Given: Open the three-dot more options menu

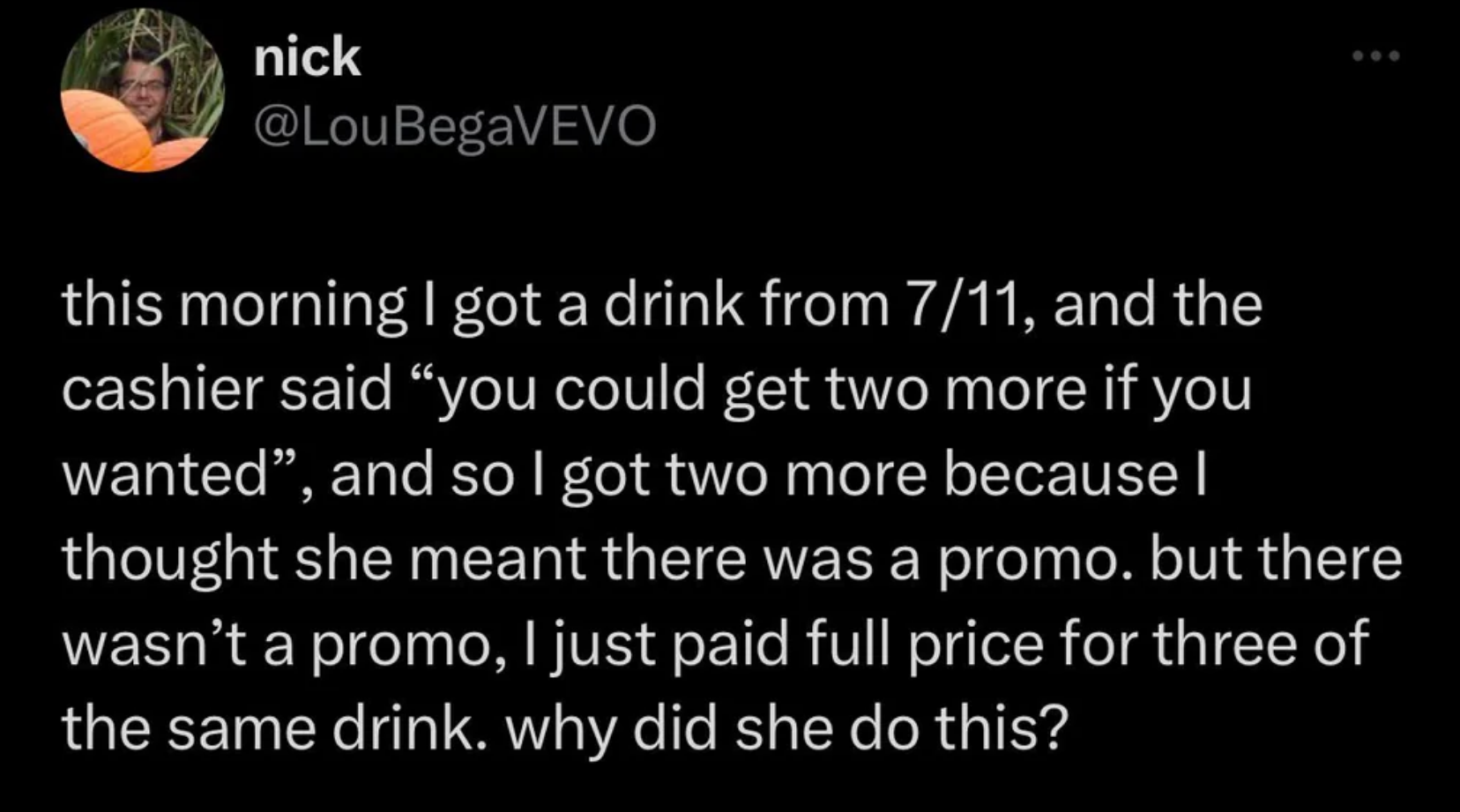Looking at the screenshot, I should point(1375,56).
